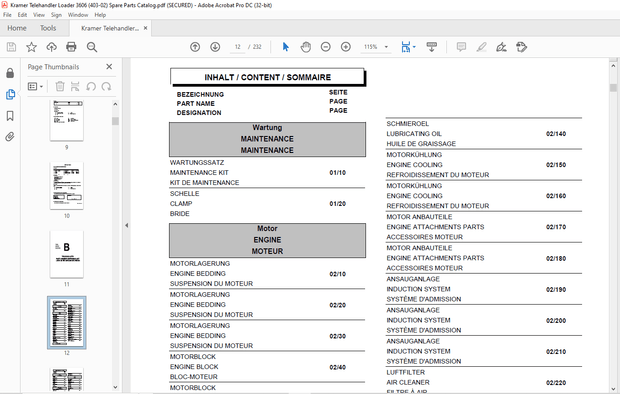Open the Help menu
620x394 pixels.
100,15
